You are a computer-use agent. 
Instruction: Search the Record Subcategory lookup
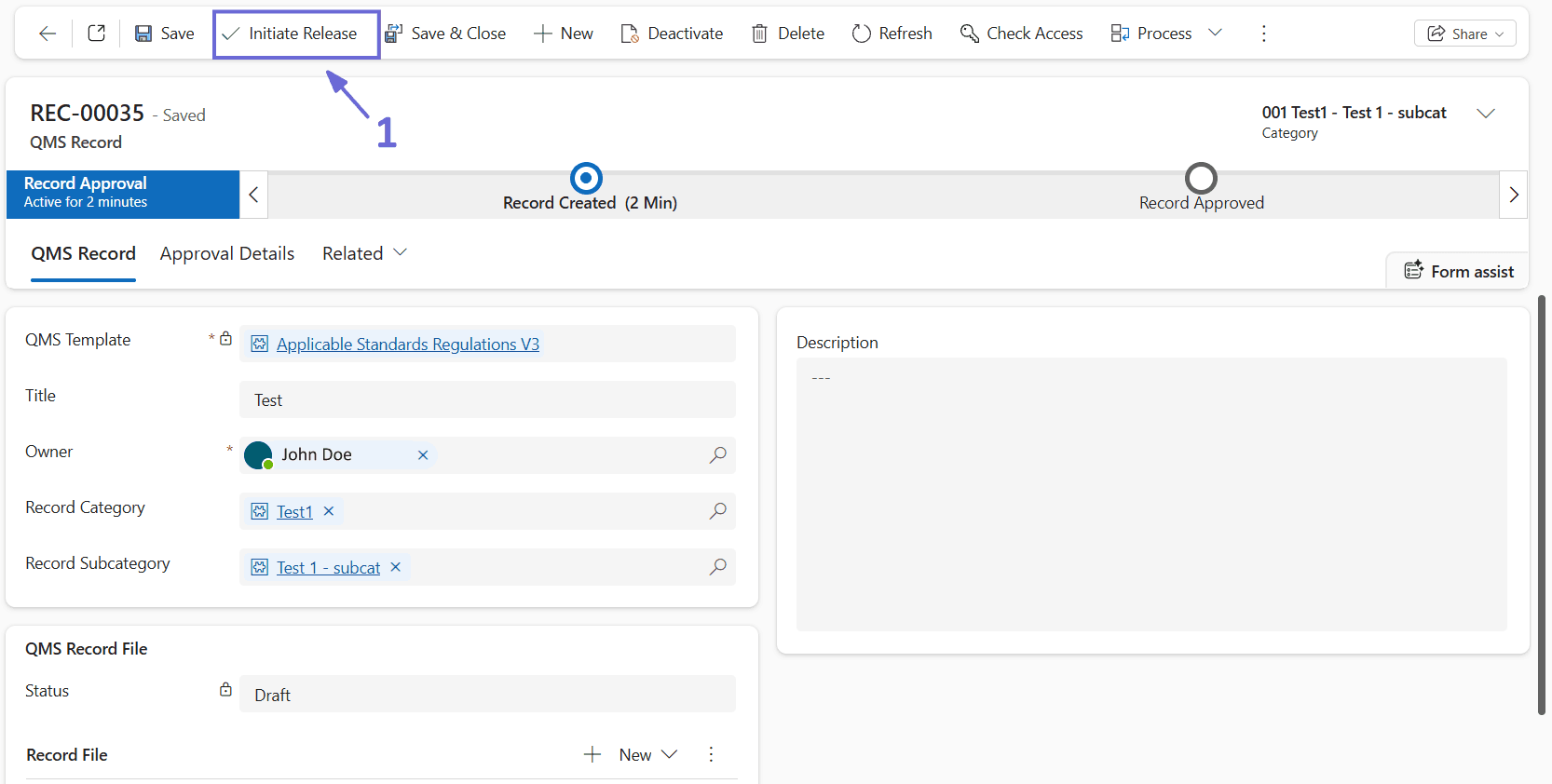(718, 567)
